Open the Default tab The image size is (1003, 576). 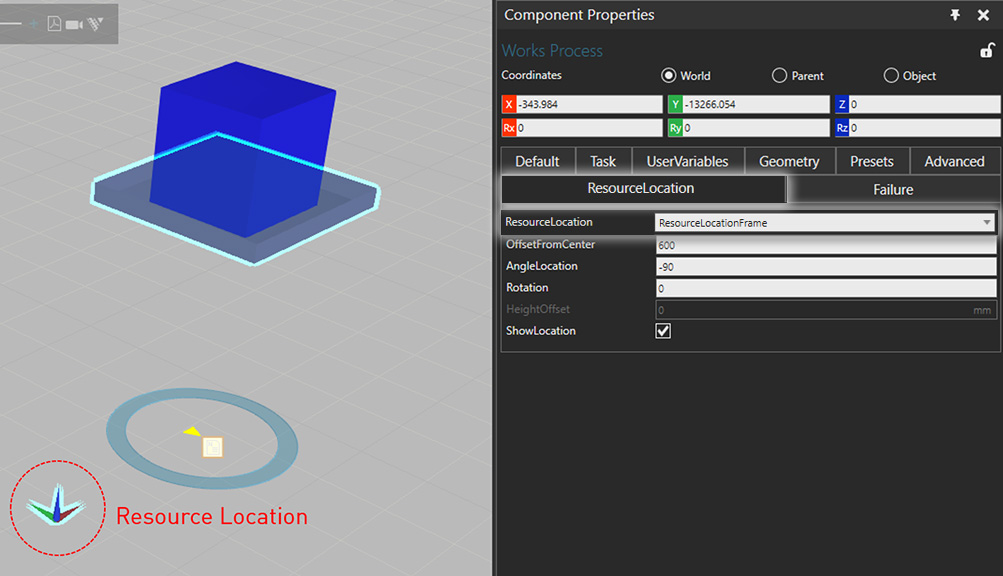coord(537,161)
